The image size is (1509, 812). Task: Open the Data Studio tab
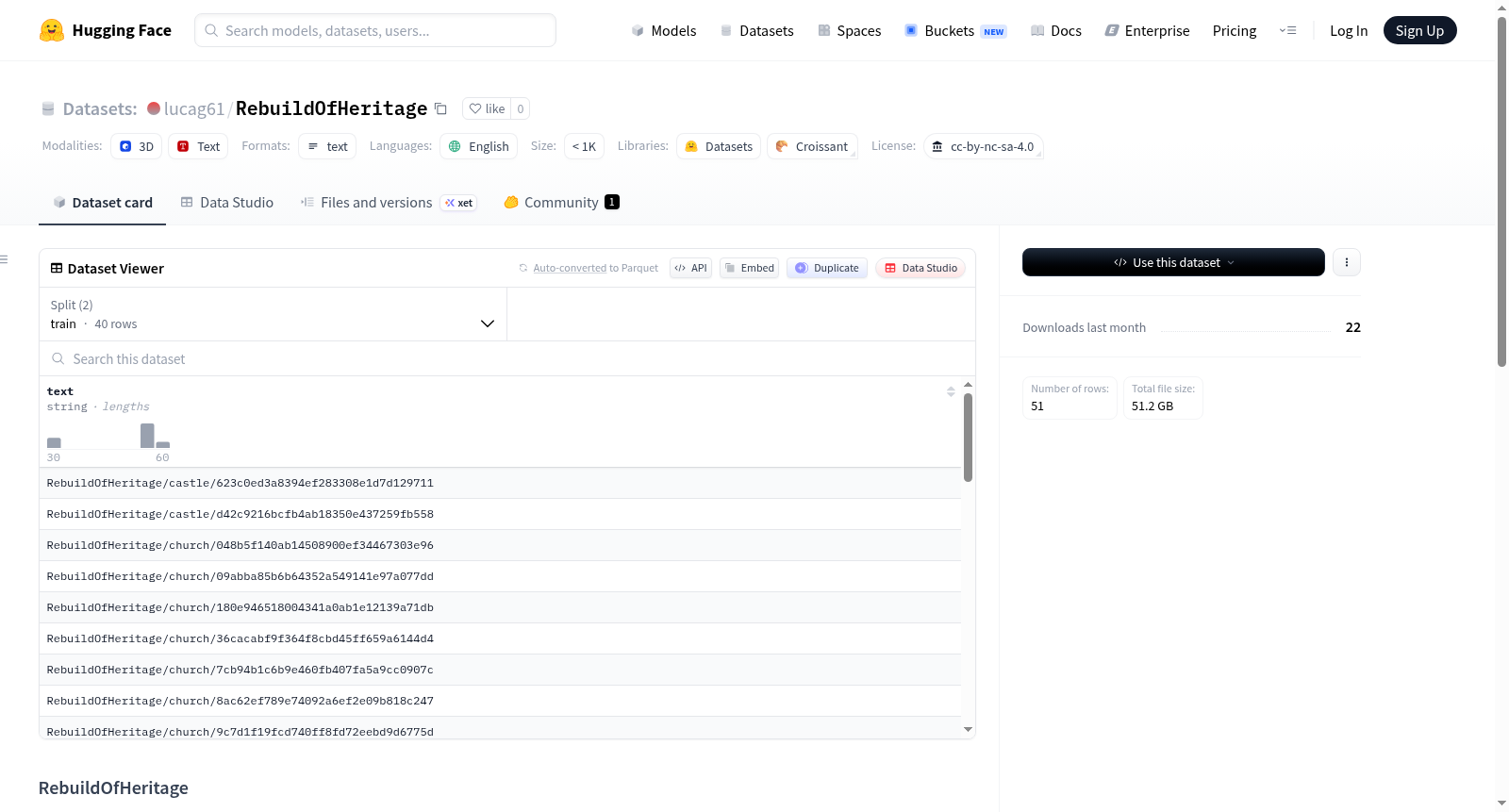point(227,203)
